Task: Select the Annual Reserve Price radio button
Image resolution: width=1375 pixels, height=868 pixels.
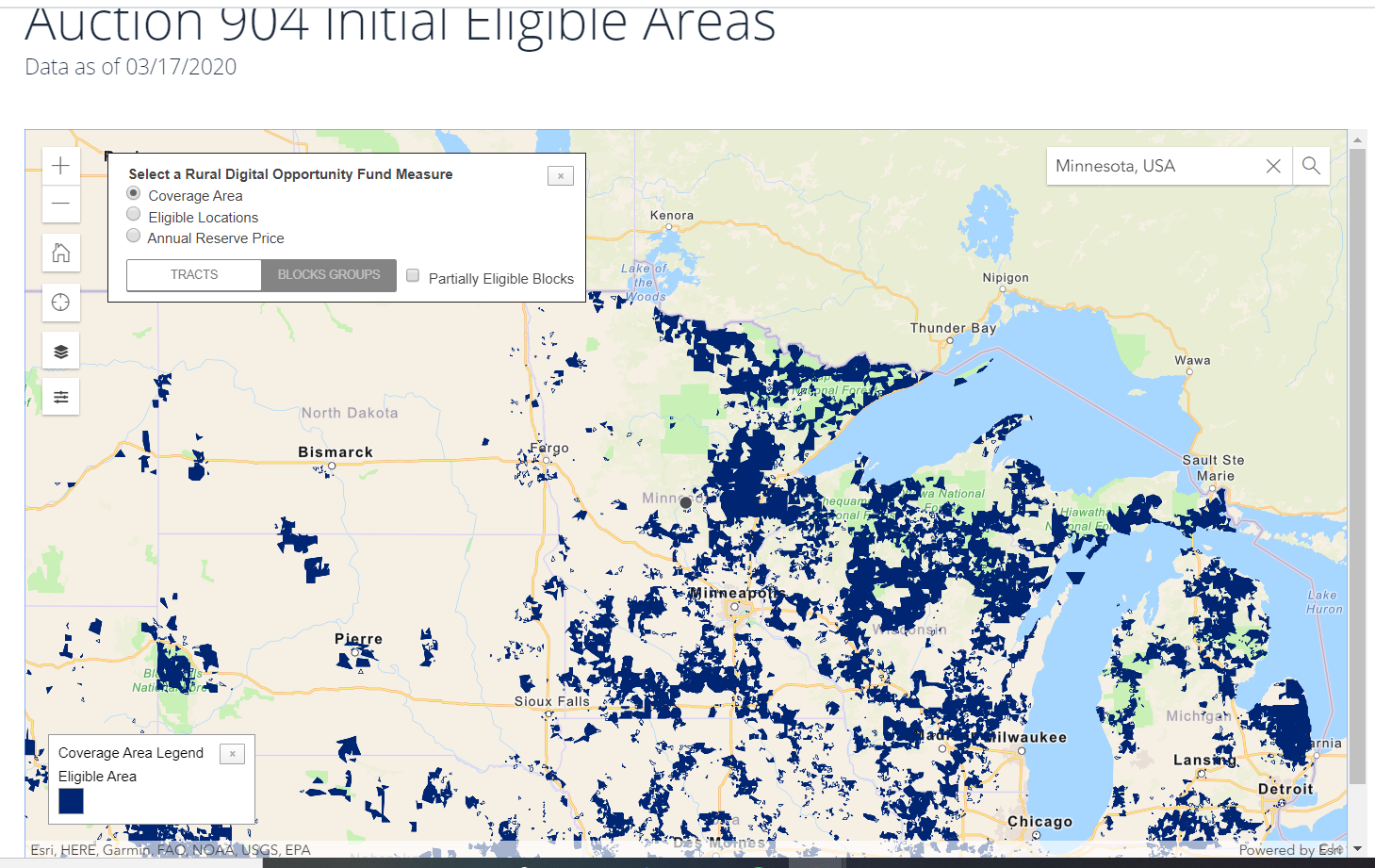Action: click(x=133, y=235)
